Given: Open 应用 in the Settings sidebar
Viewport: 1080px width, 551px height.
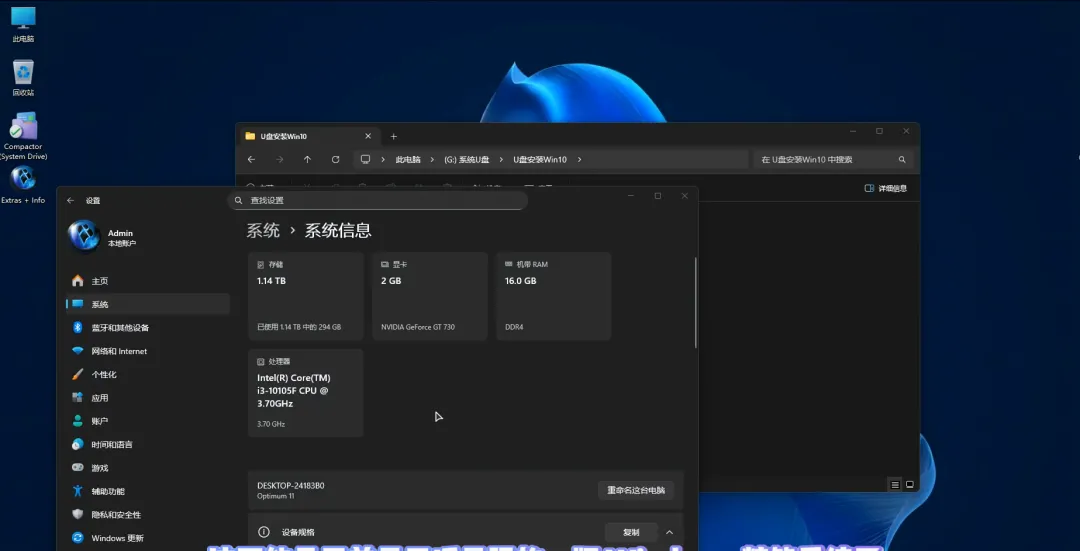Looking at the screenshot, I should click(148, 398).
